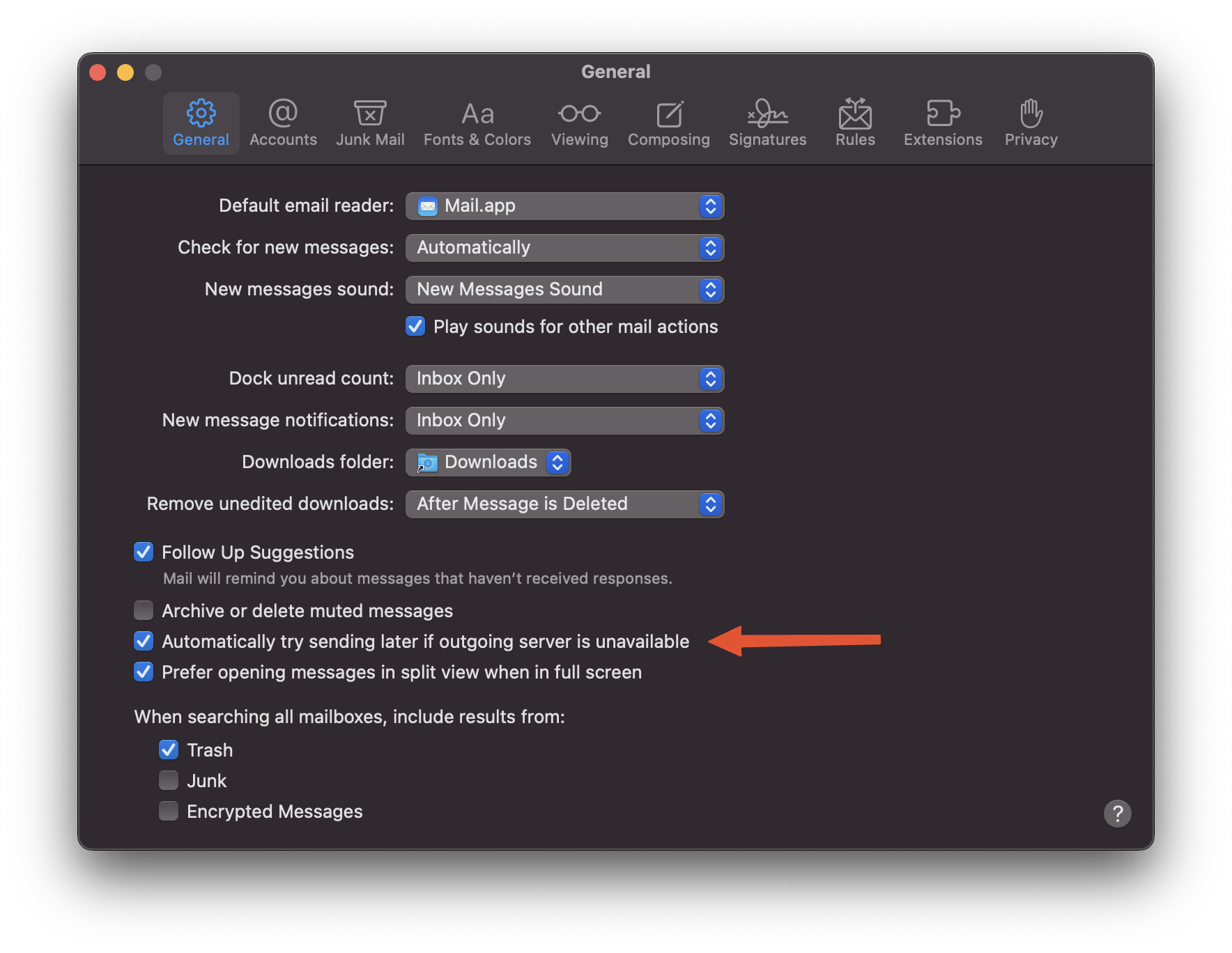Viewport: 1232px width, 953px height.
Task: Open the Dock unread count dropdown
Action: coord(564,379)
